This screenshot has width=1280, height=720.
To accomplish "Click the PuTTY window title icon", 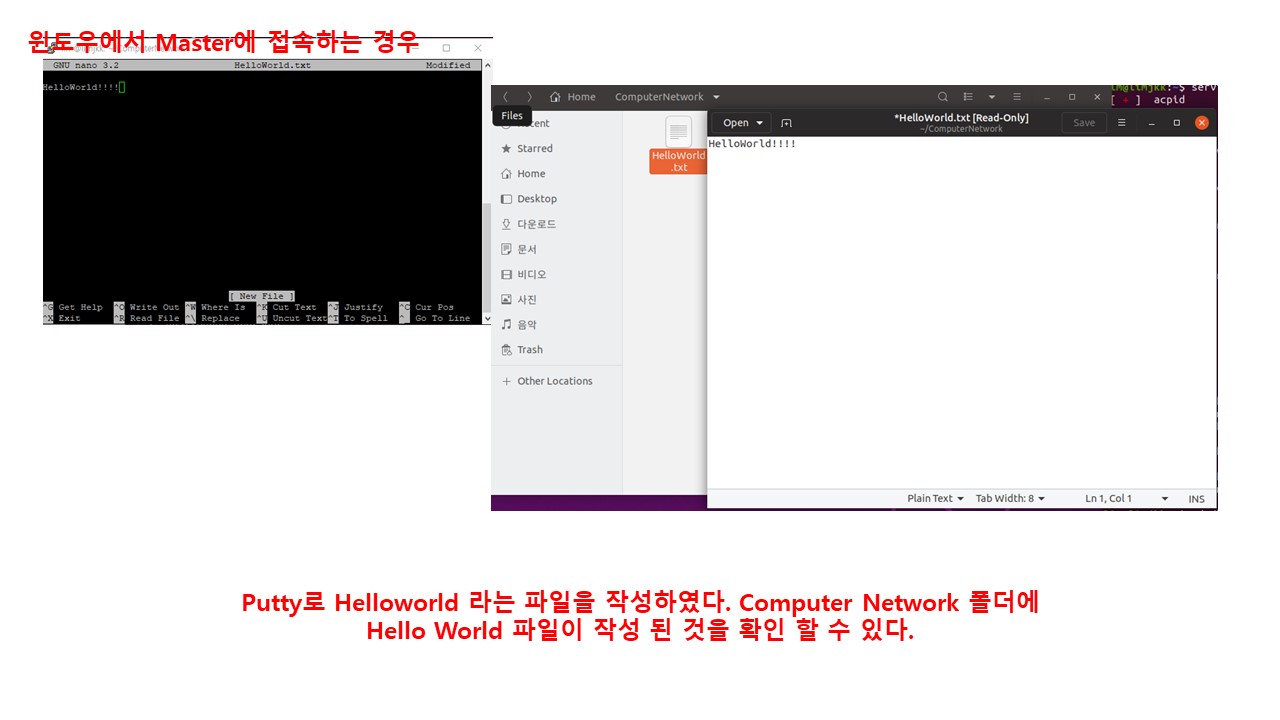I will (x=52, y=47).
